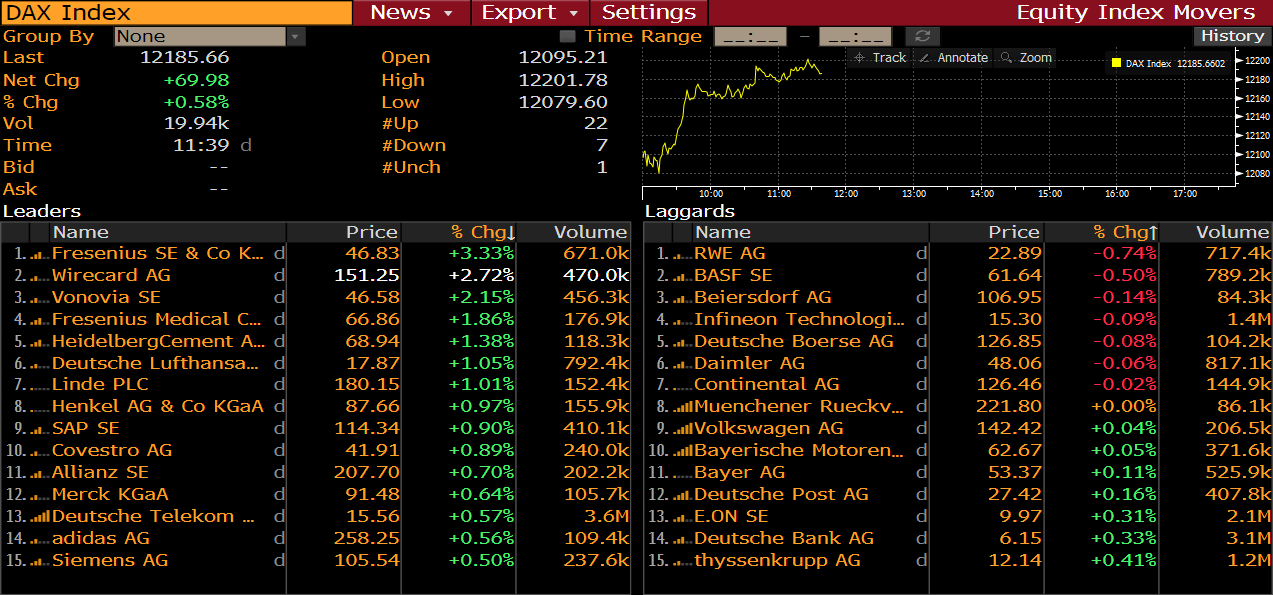Select Wirecard AG in Leaders

point(111,276)
